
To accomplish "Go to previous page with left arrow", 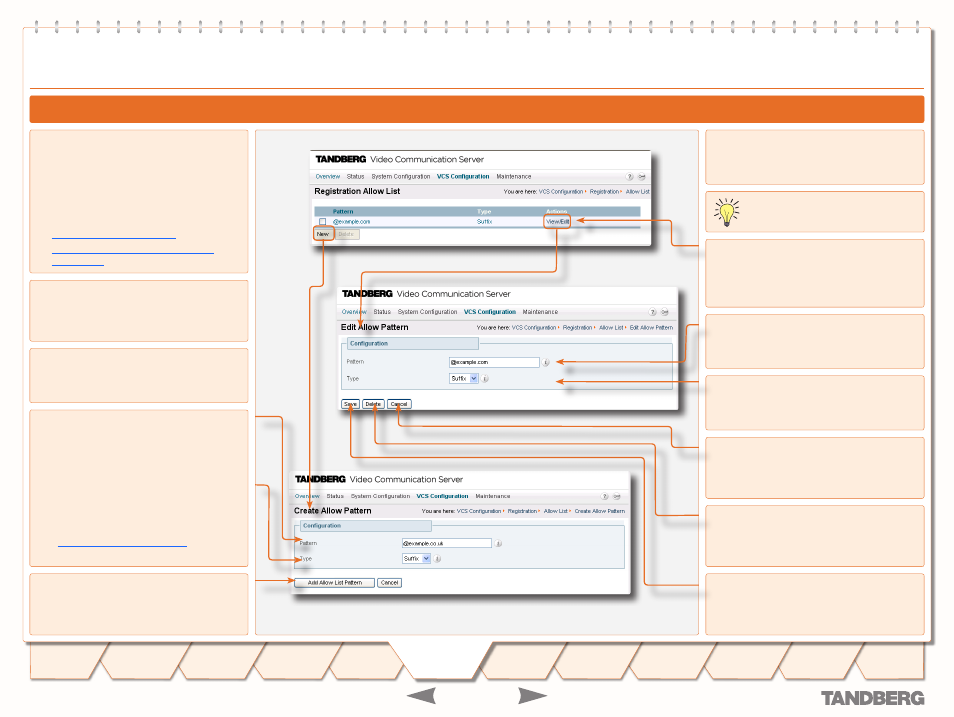I will 421,696.
